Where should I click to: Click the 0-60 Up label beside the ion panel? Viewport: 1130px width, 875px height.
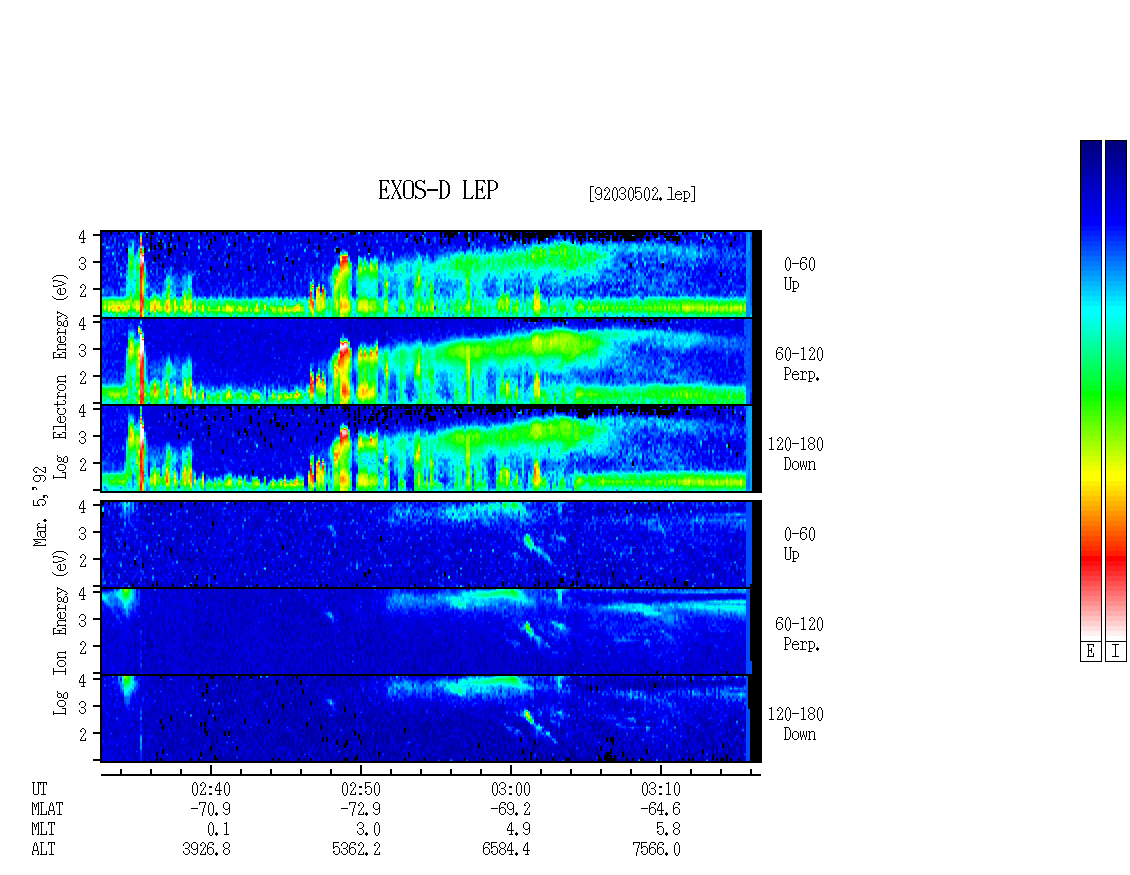tap(799, 544)
